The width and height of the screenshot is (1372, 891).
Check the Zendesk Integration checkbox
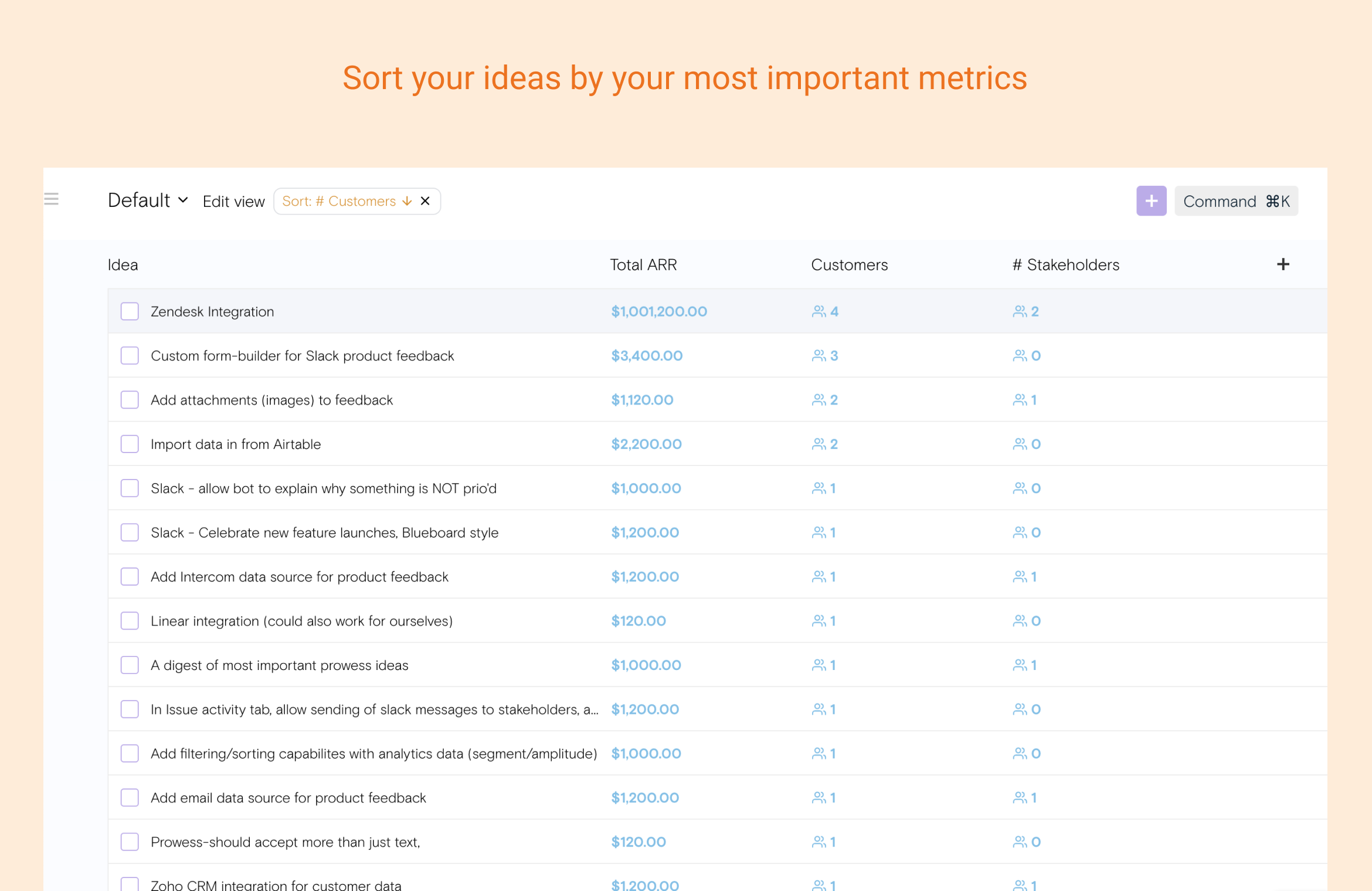[x=130, y=311]
